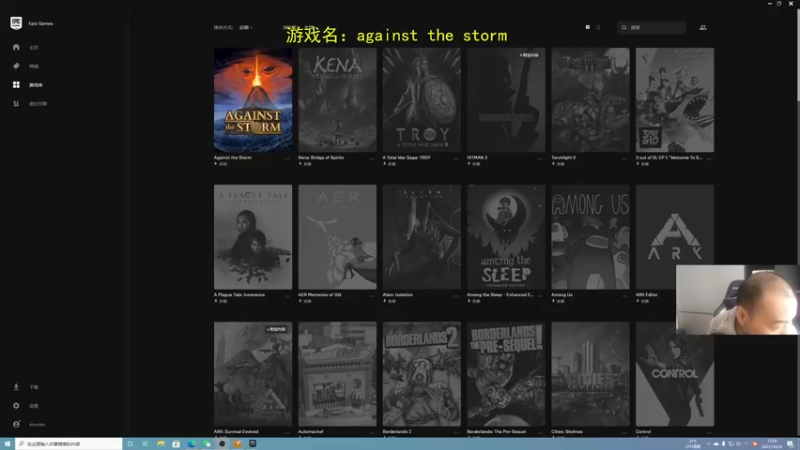Open more options for A Total War Saga: TROY
Screen dimensions: 800x450
456,159
